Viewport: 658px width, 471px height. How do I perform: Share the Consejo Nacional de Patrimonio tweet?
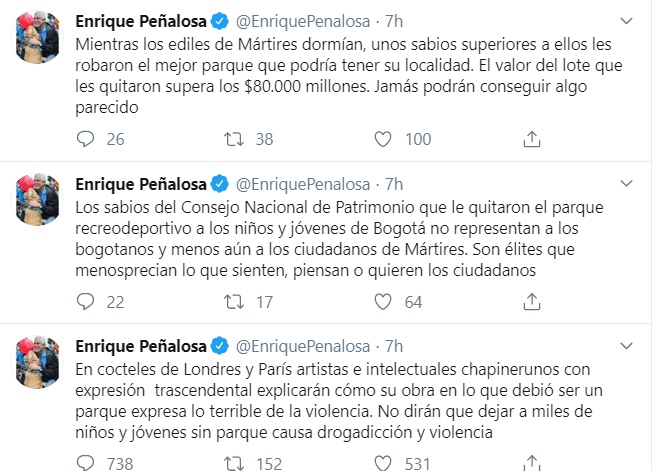(533, 302)
